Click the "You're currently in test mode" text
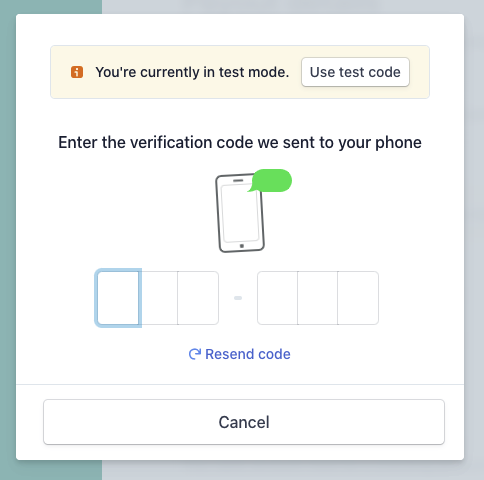The image size is (484, 480). point(192,72)
